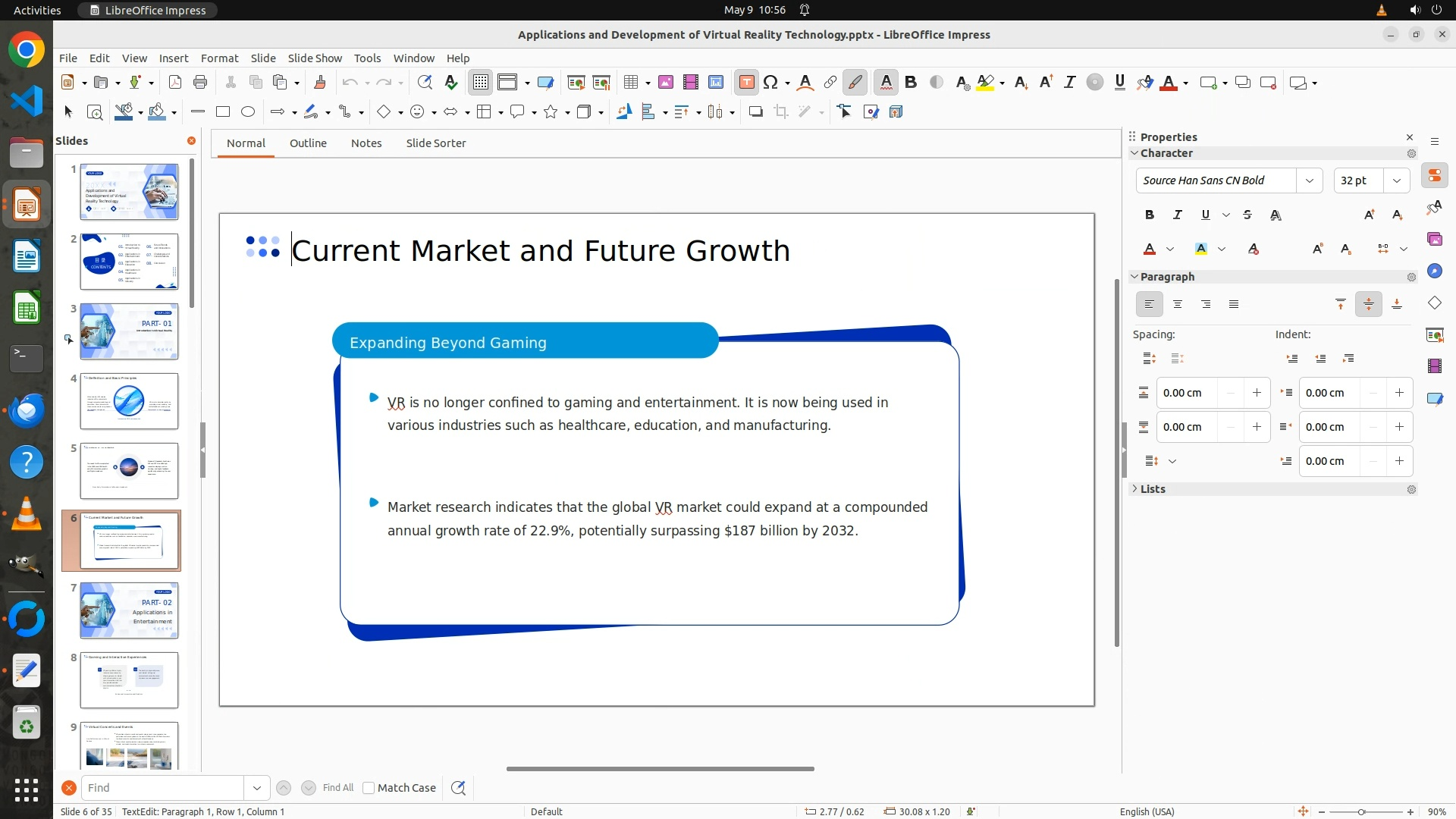
Task: Enable center paragraph alignment
Action: [x=1178, y=304]
